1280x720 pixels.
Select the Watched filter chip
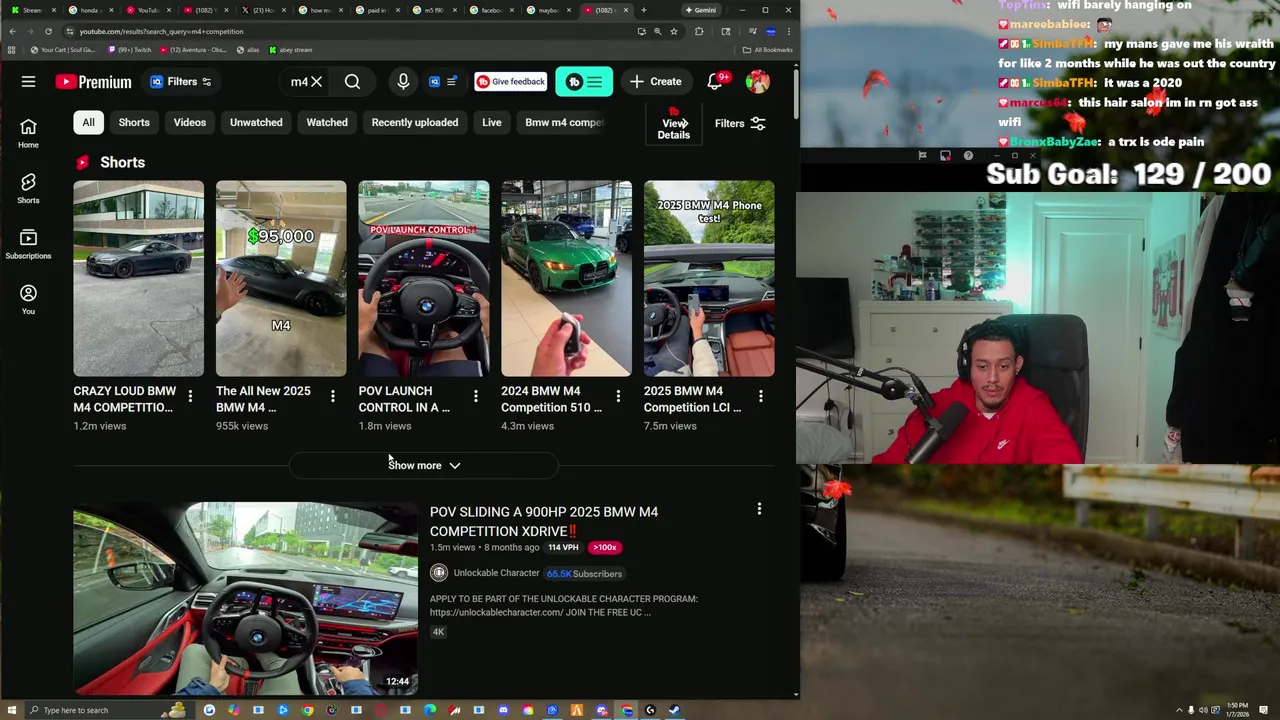click(x=327, y=122)
